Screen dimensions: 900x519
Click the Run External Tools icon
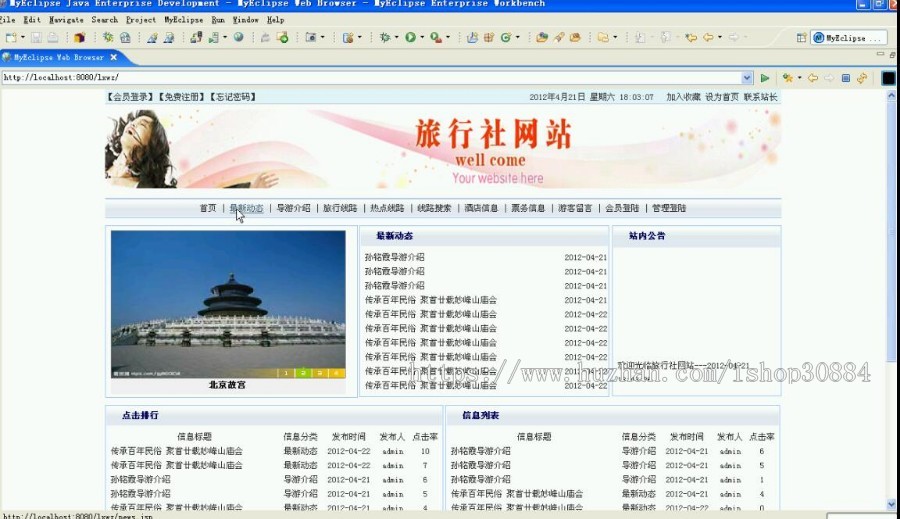[436, 38]
